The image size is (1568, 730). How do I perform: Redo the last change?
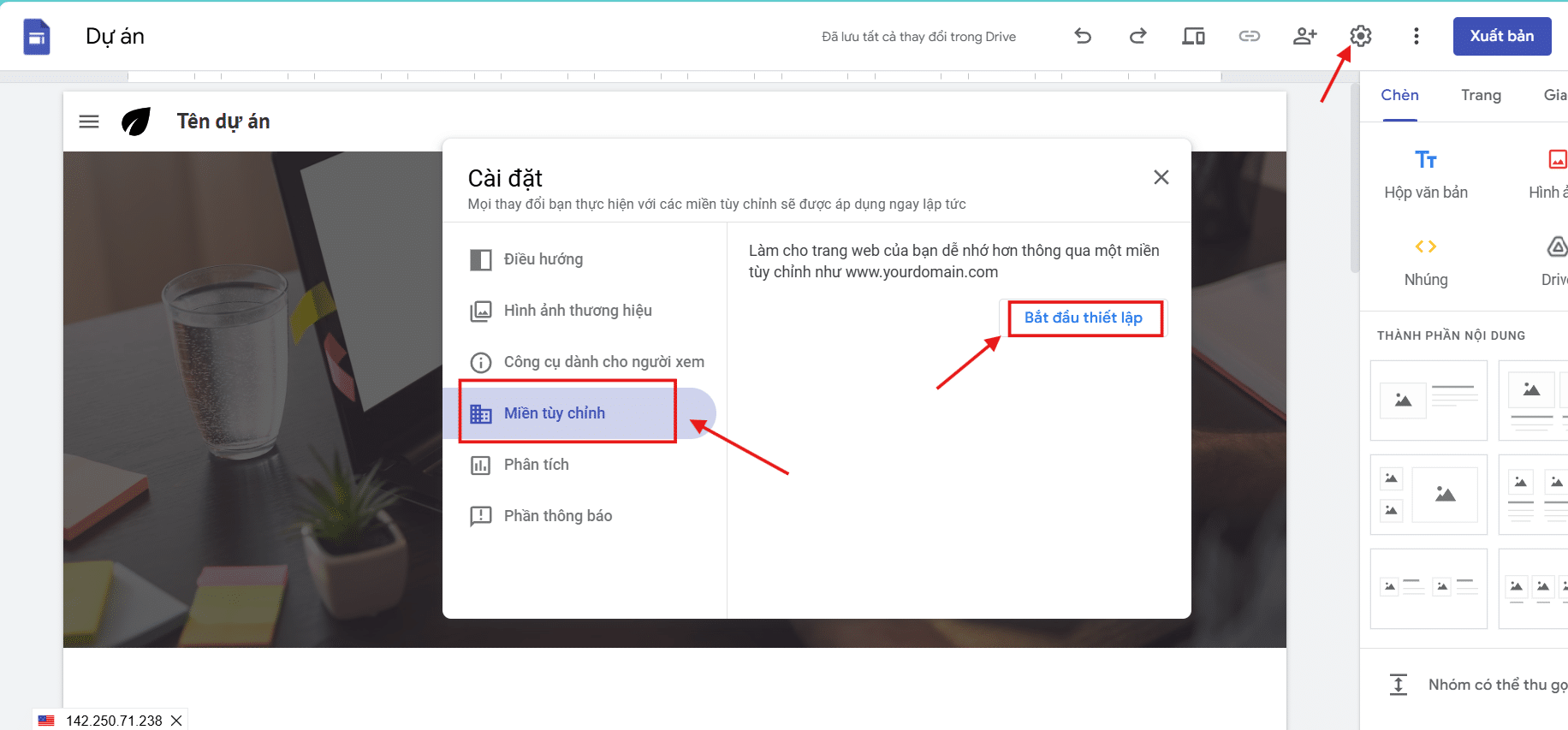click(1137, 36)
